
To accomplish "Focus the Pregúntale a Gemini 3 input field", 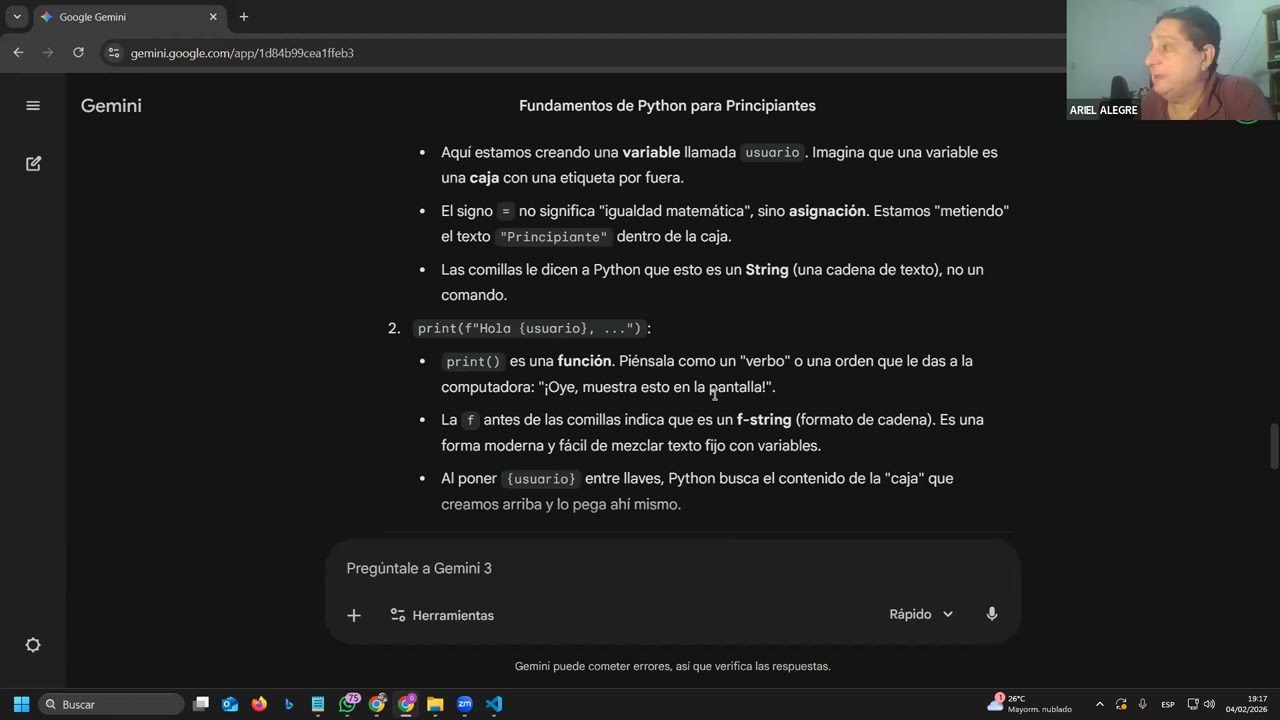I will coord(672,568).
